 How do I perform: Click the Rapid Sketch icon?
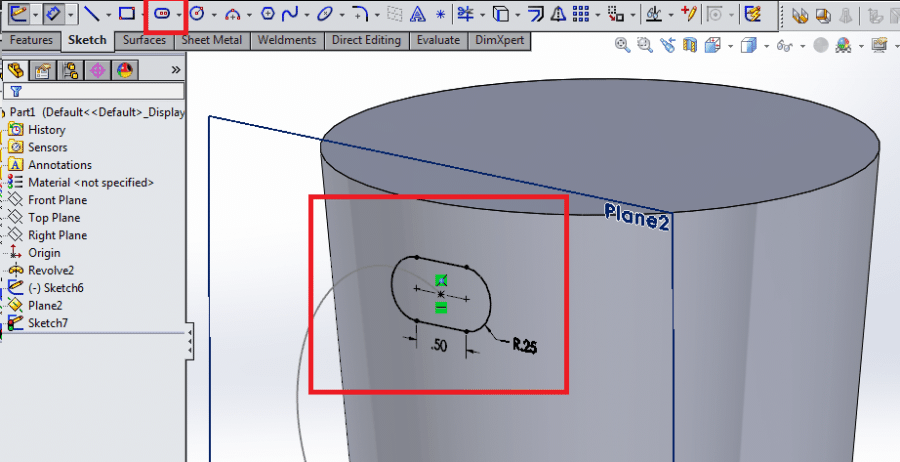752,13
